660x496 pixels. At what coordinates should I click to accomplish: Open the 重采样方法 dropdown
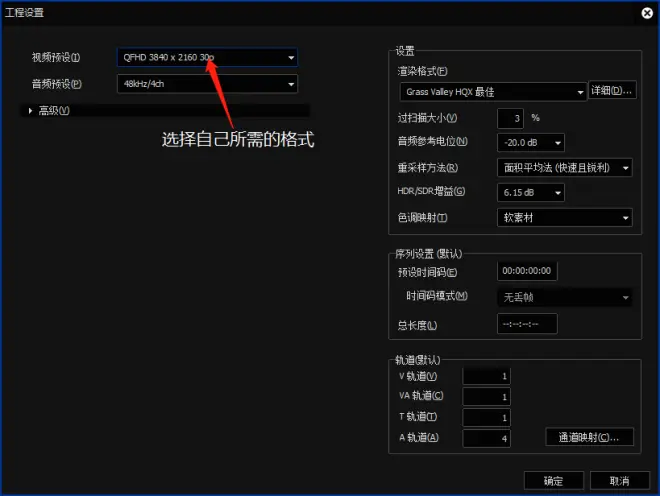coord(564,168)
